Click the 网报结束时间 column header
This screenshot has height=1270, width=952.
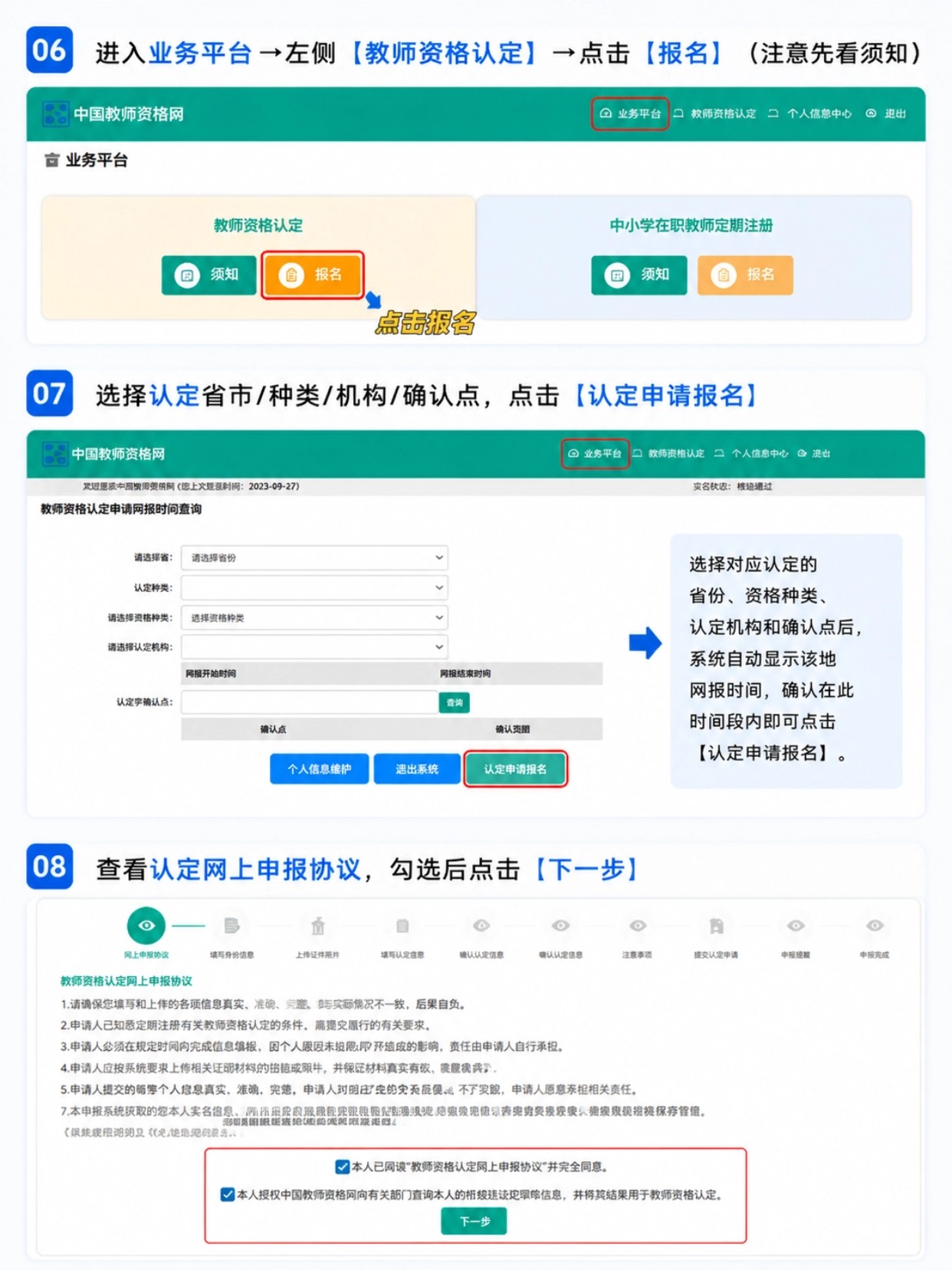[465, 673]
